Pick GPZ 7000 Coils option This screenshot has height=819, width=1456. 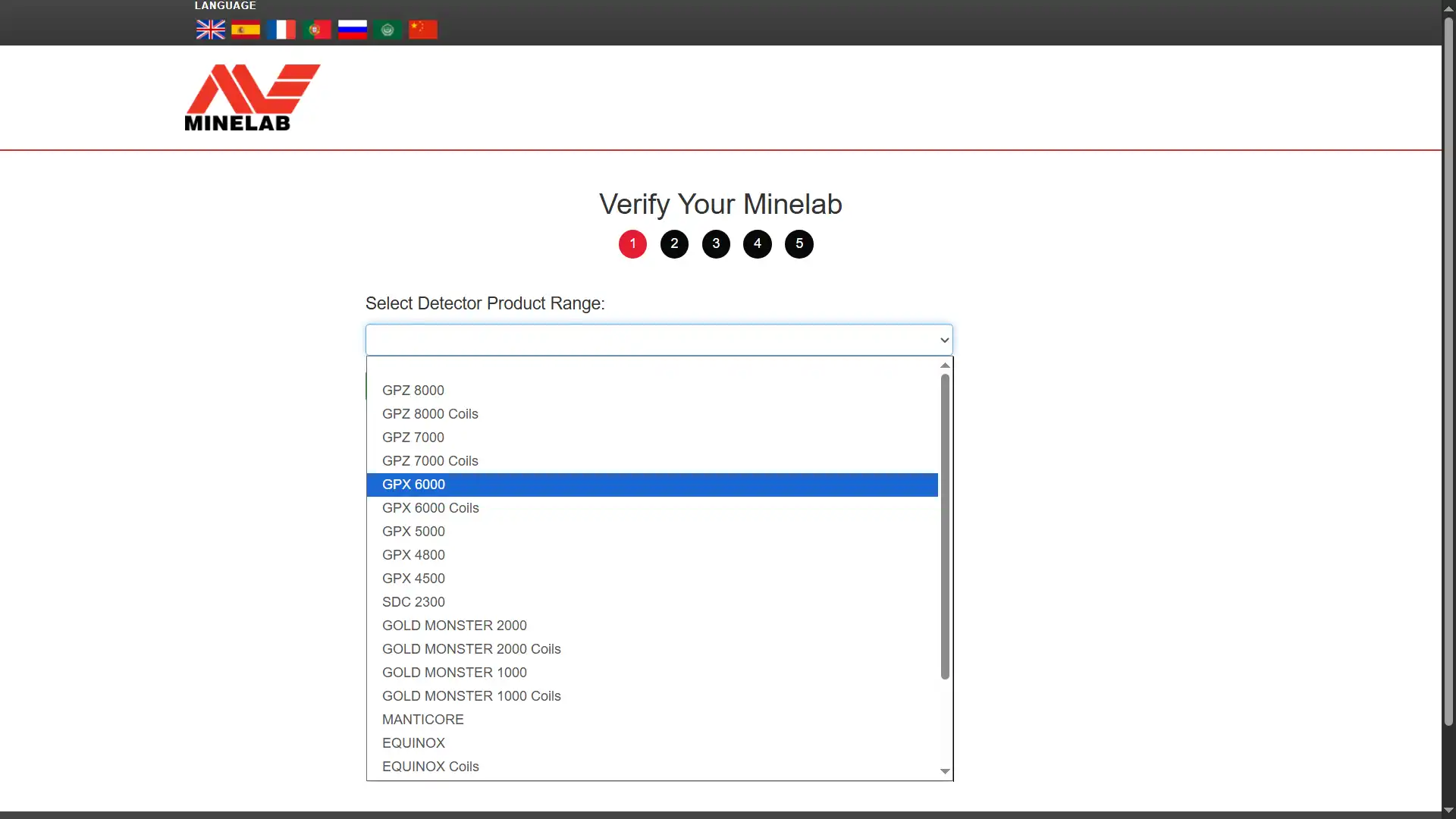[652, 461]
